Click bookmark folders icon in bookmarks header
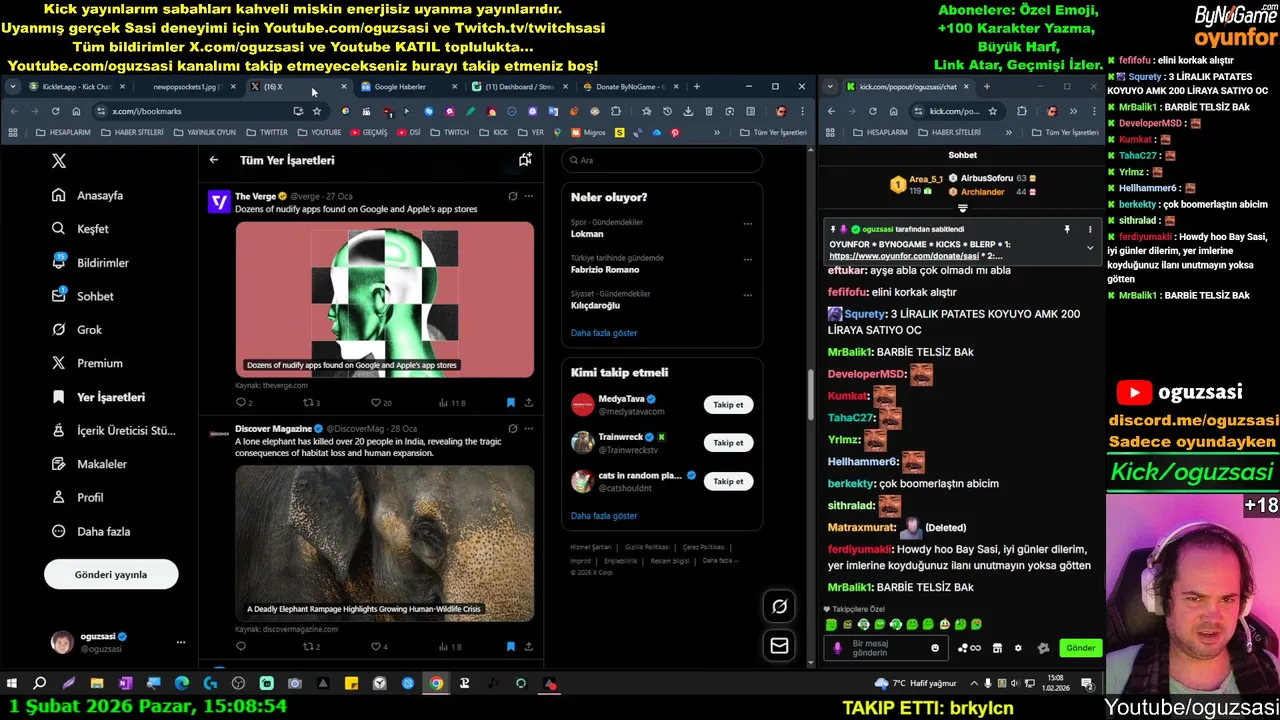The width and height of the screenshot is (1280, 720). pyautogui.click(x=525, y=160)
